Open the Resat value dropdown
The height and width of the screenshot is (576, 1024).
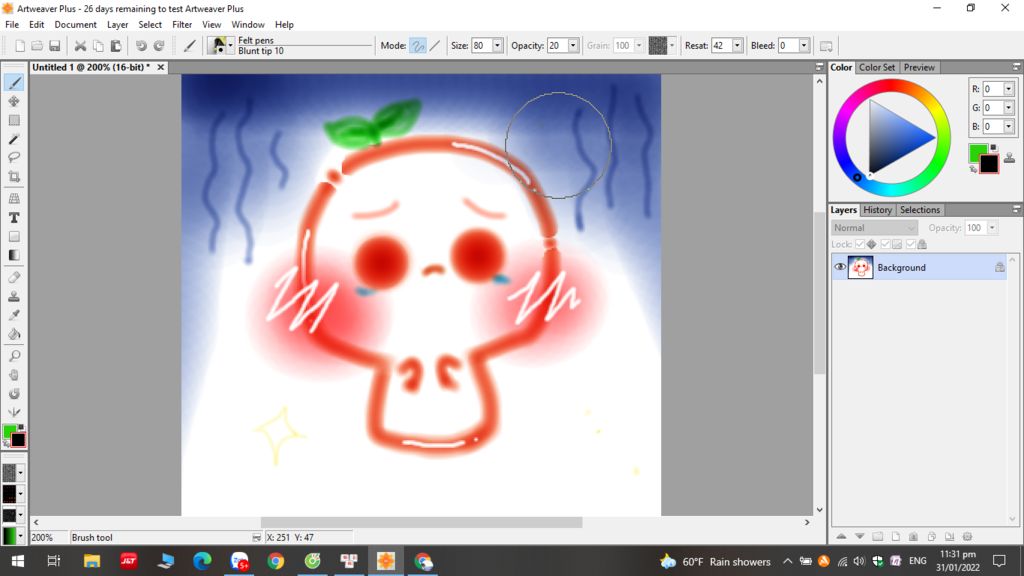pos(737,46)
